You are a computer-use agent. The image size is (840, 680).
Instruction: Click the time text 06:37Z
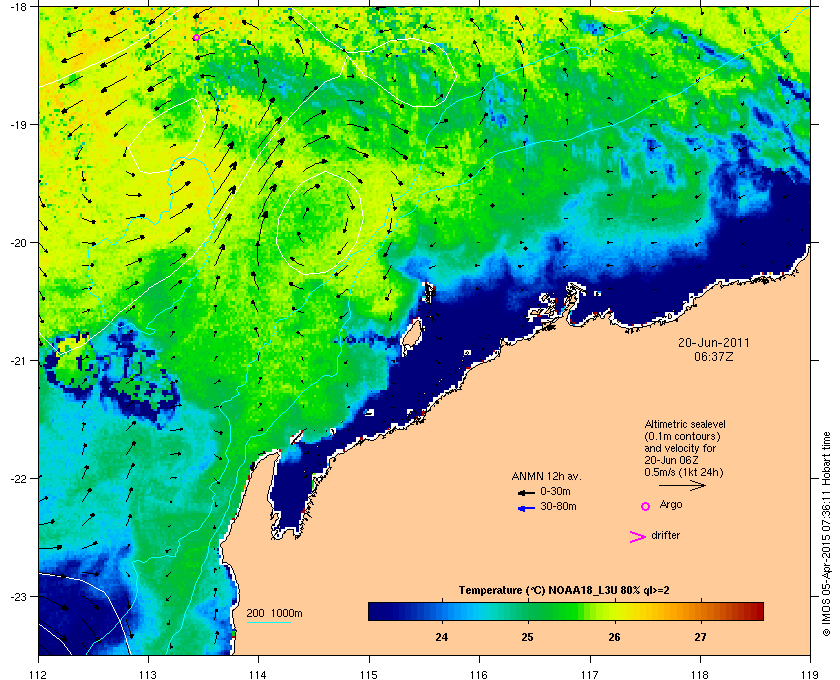click(714, 356)
